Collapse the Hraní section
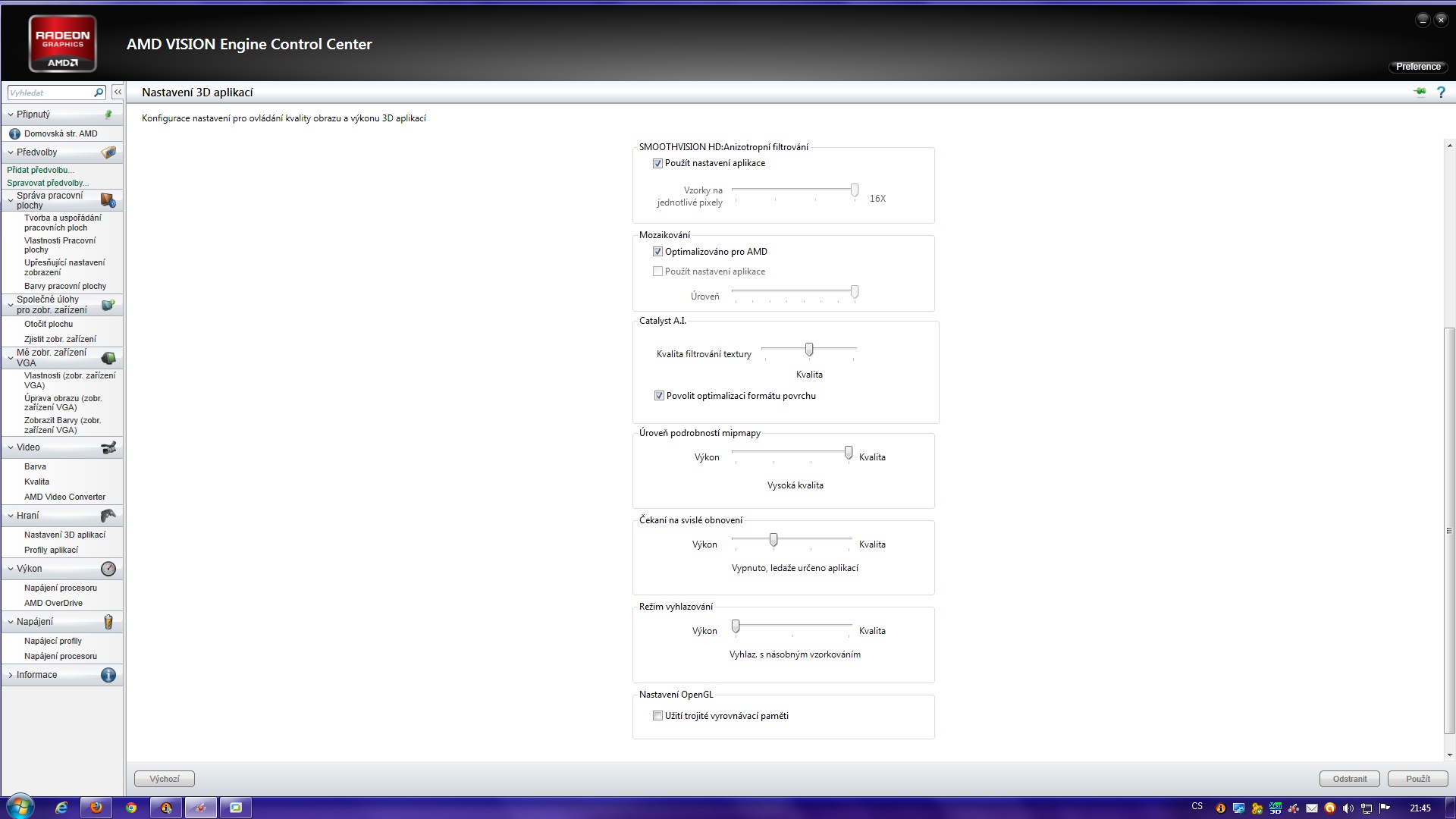 (x=11, y=516)
